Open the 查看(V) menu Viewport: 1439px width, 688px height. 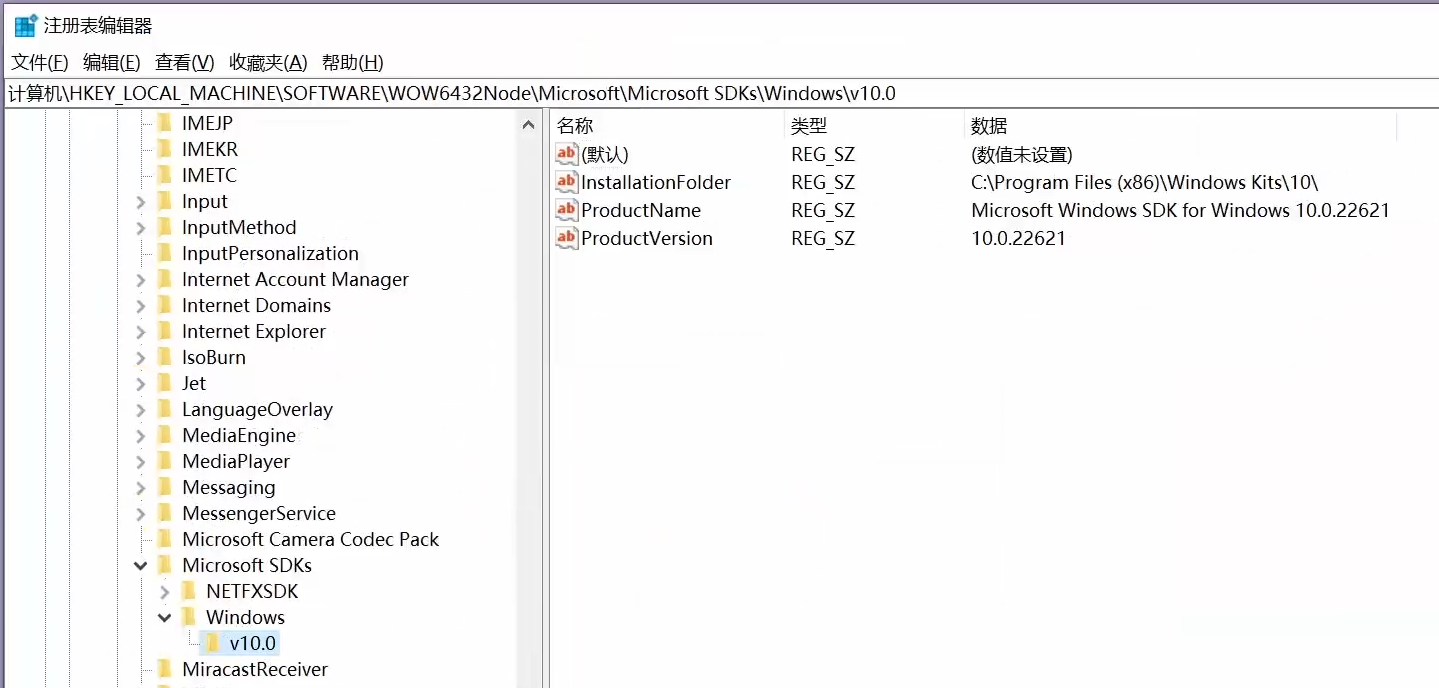184,63
